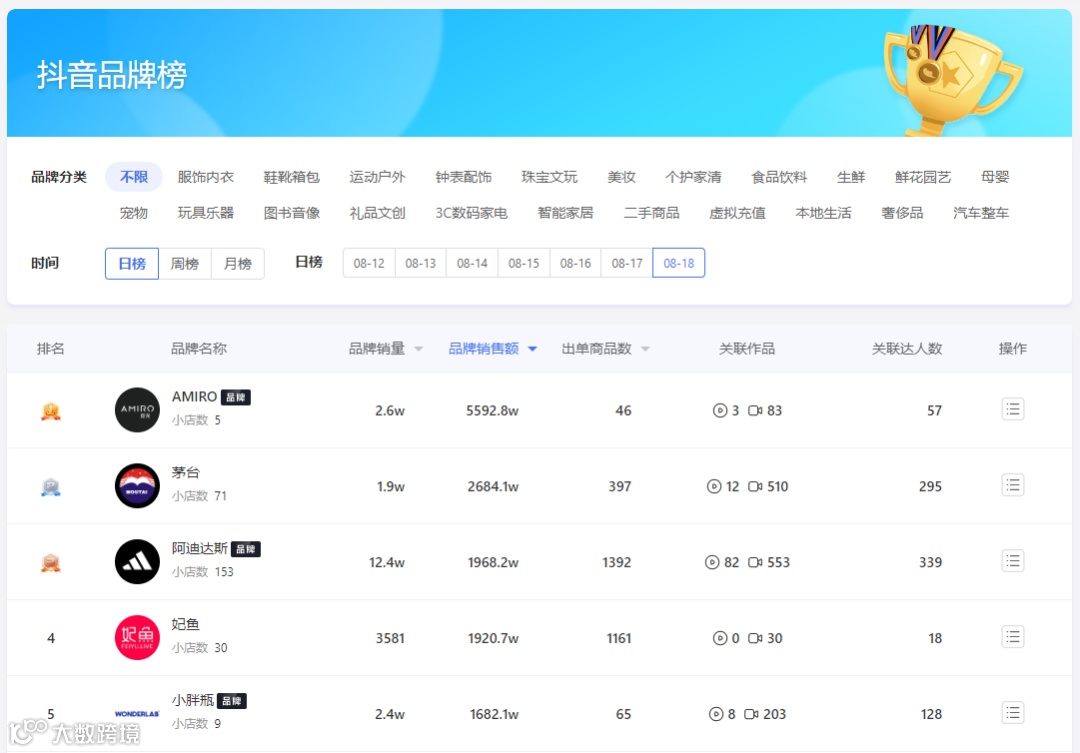The height and width of the screenshot is (753, 1080).
Task: Click the live-stream icon in 小胖瓶 row
Action: [716, 714]
